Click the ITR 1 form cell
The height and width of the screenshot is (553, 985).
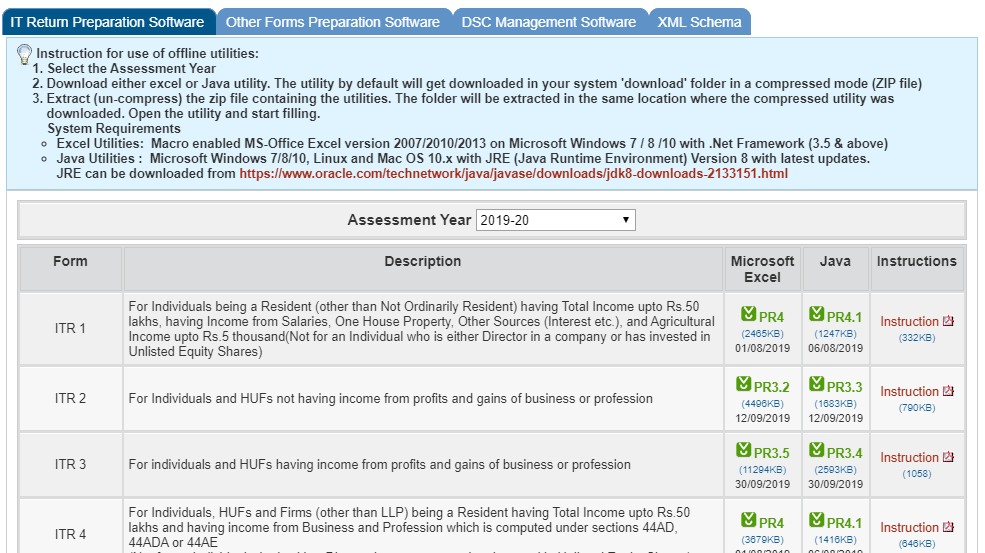click(70, 329)
